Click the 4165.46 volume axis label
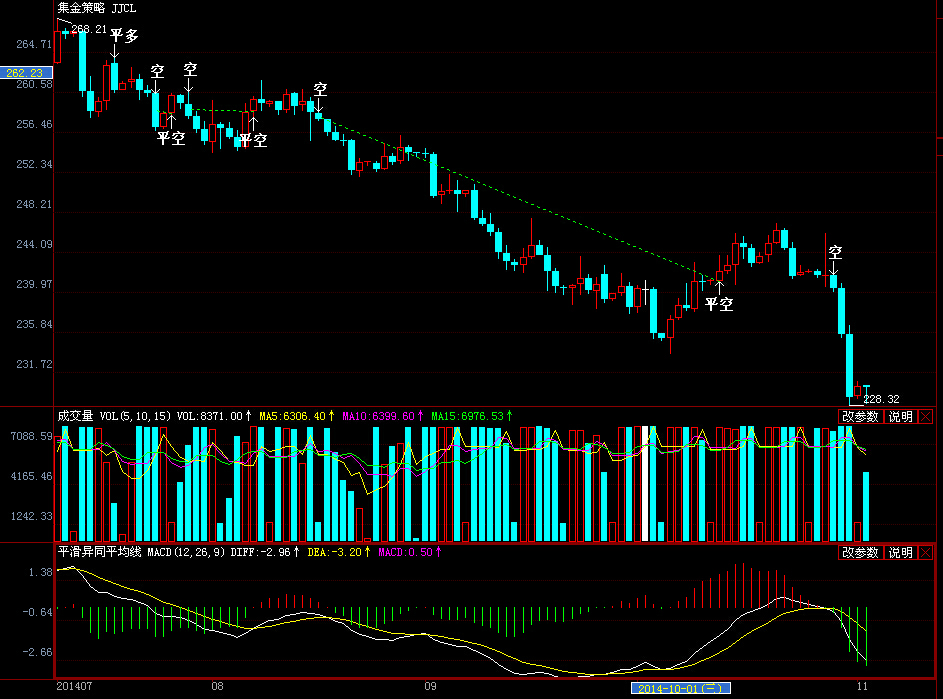 click(32, 476)
